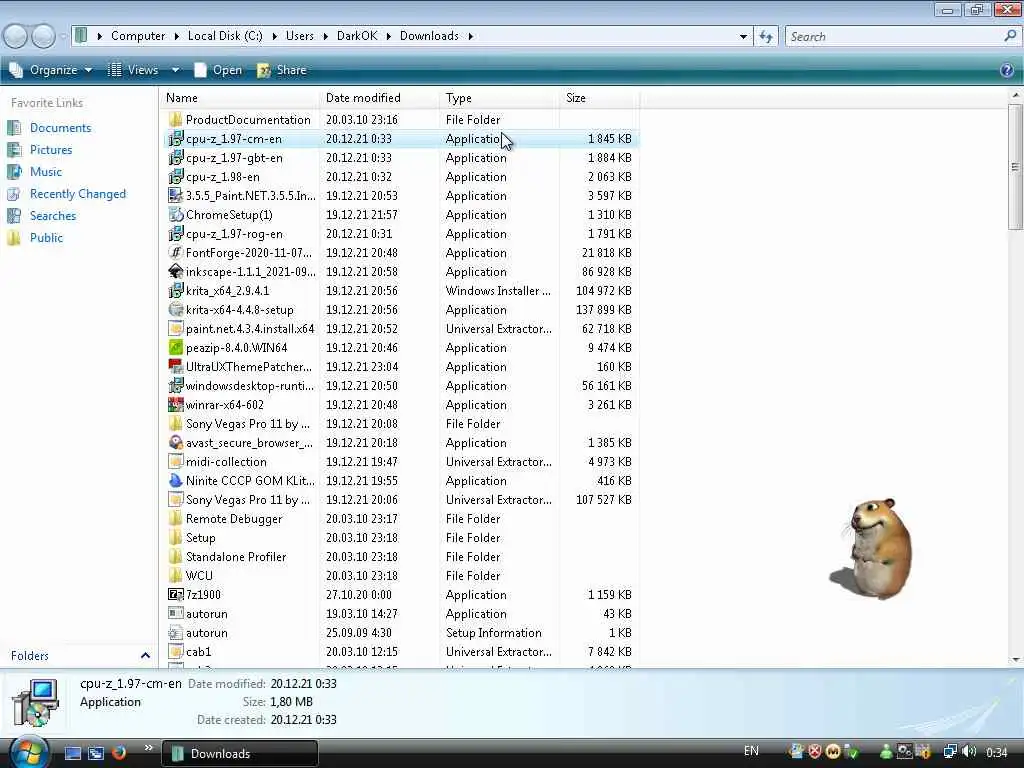1024x768 pixels.
Task: Open the Views dropdown arrow
Action: [175, 70]
